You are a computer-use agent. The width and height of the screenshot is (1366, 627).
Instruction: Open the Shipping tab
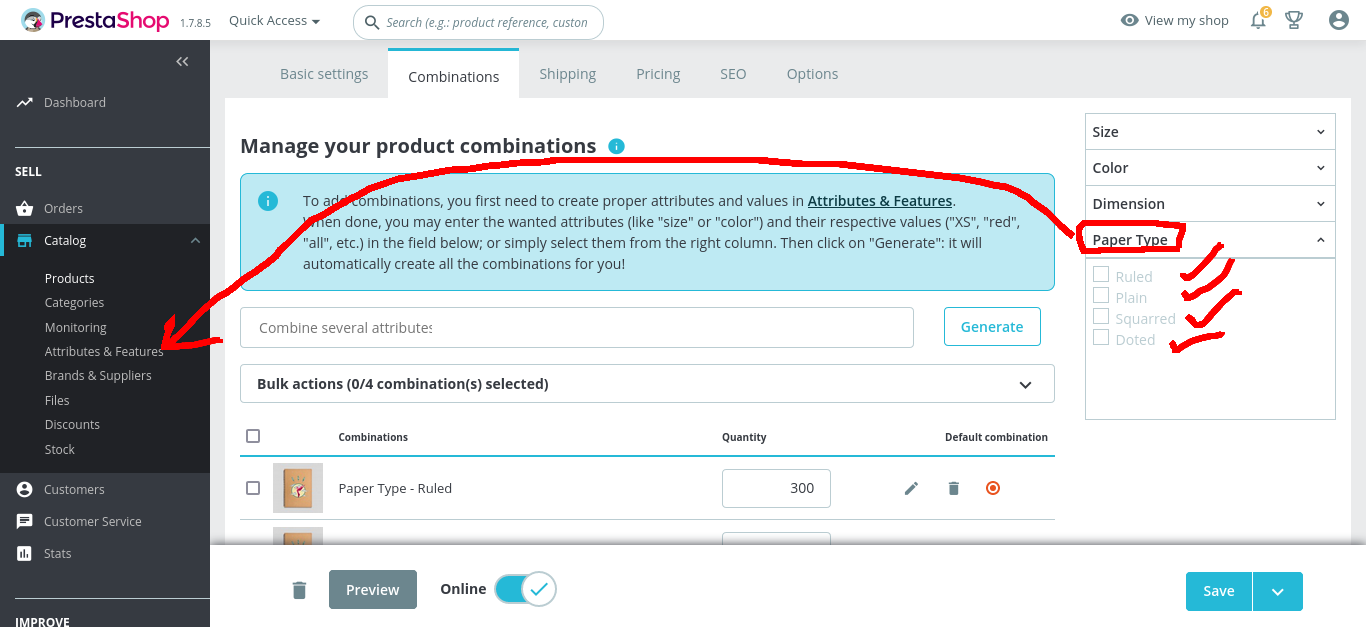click(567, 74)
